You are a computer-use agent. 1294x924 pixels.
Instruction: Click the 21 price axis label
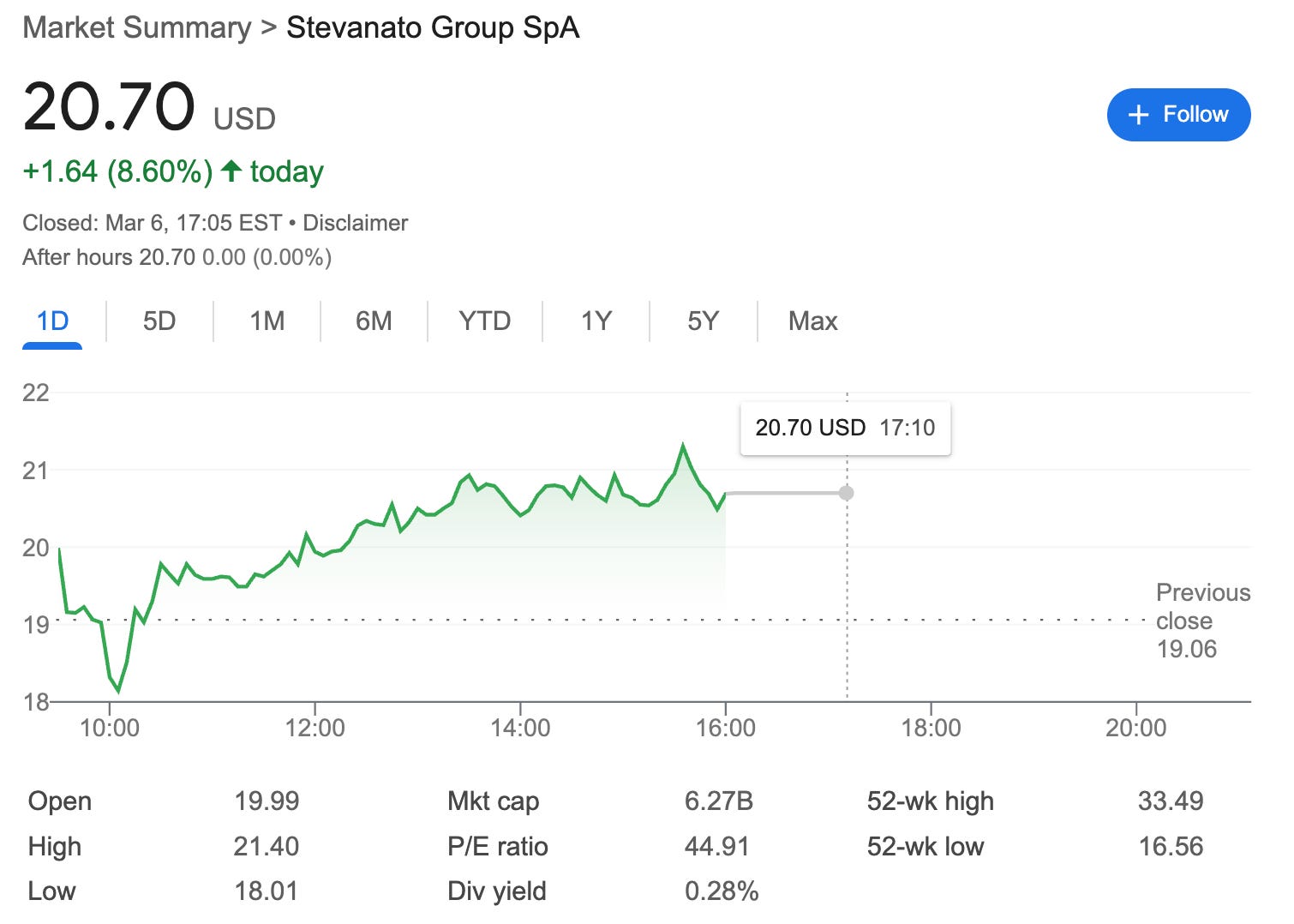[36, 470]
